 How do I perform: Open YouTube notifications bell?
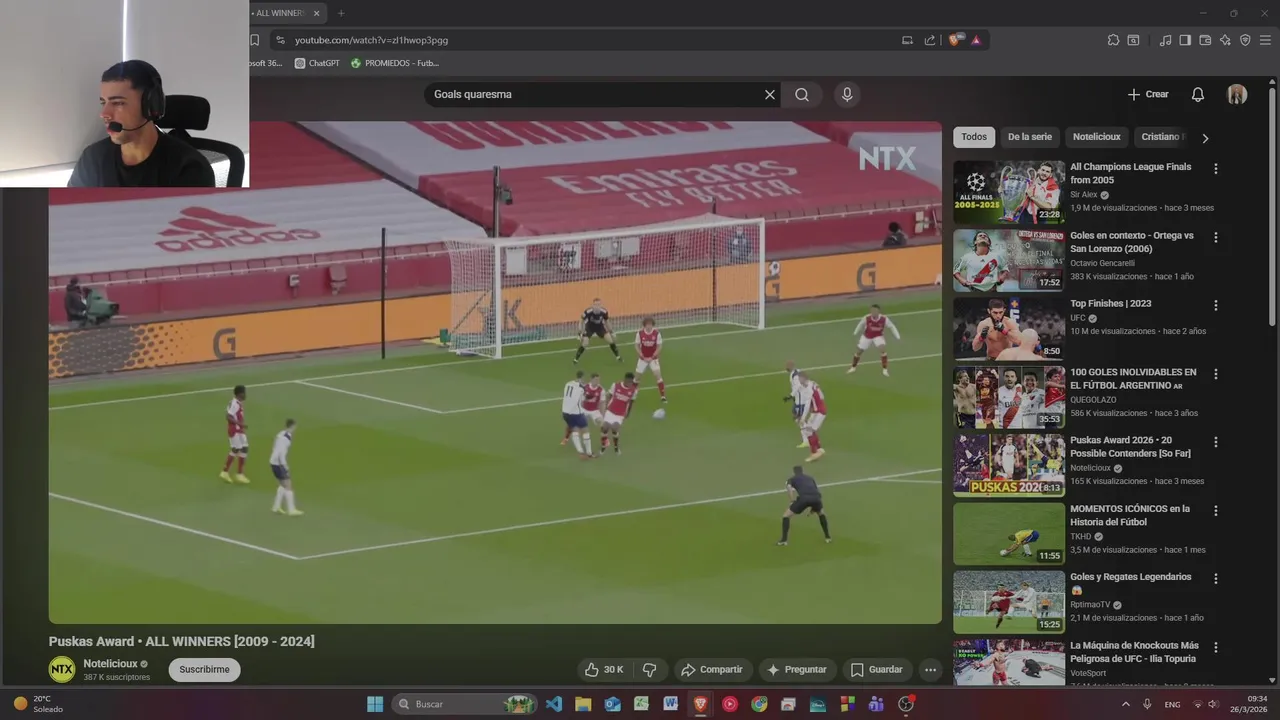click(x=1198, y=94)
